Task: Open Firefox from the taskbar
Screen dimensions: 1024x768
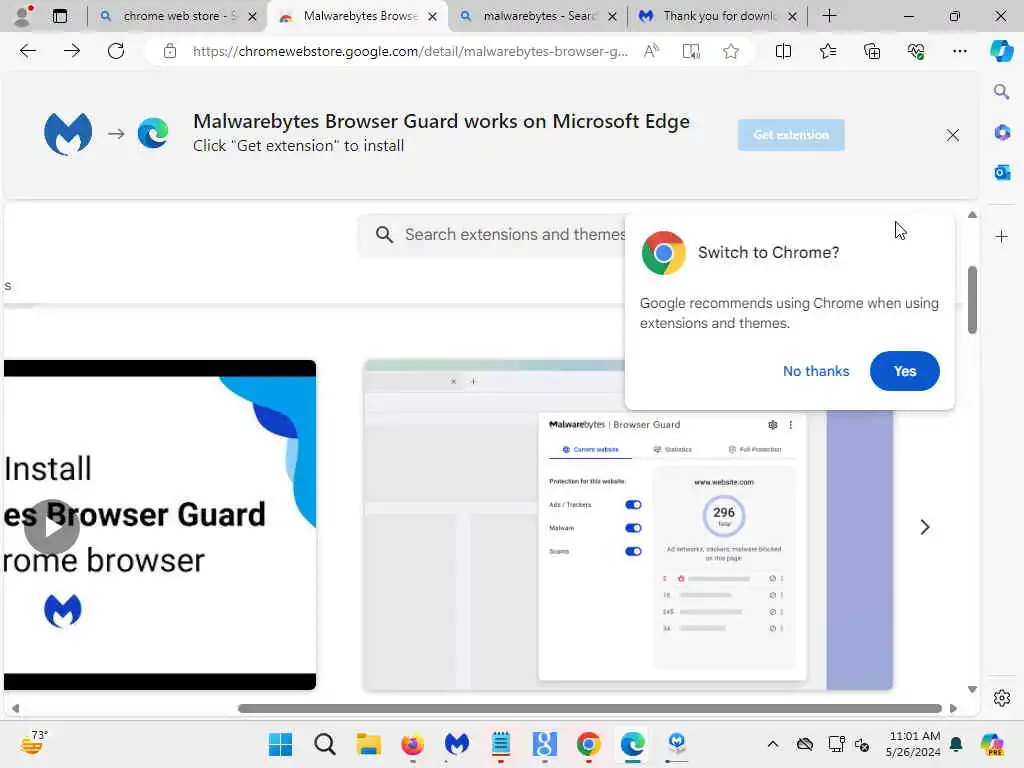Action: (412, 744)
